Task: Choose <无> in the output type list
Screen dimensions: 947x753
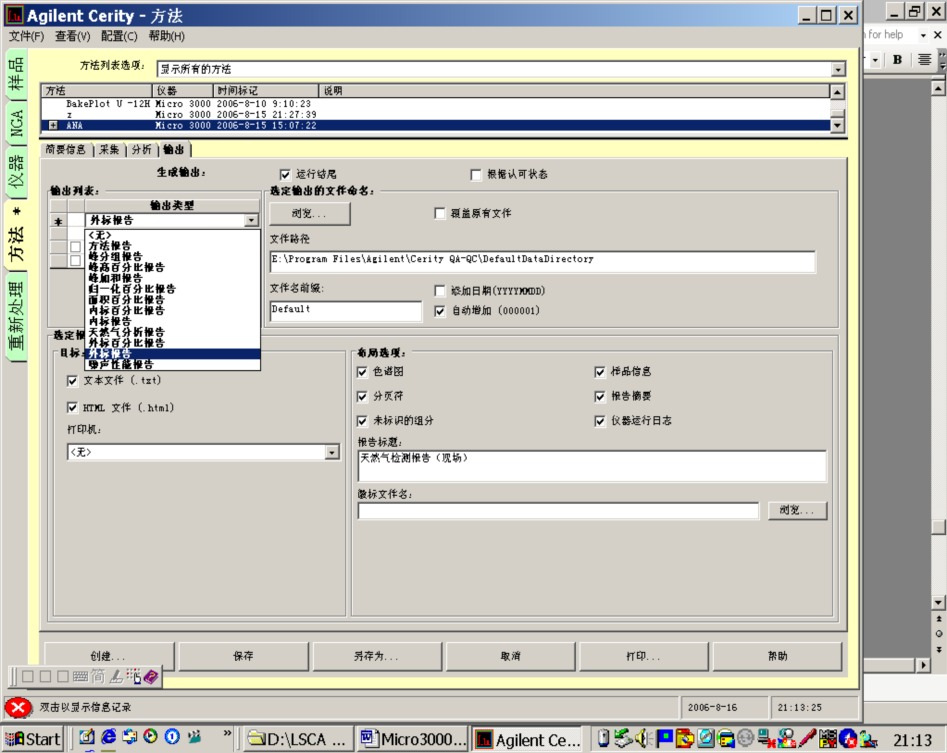Action: (173, 235)
